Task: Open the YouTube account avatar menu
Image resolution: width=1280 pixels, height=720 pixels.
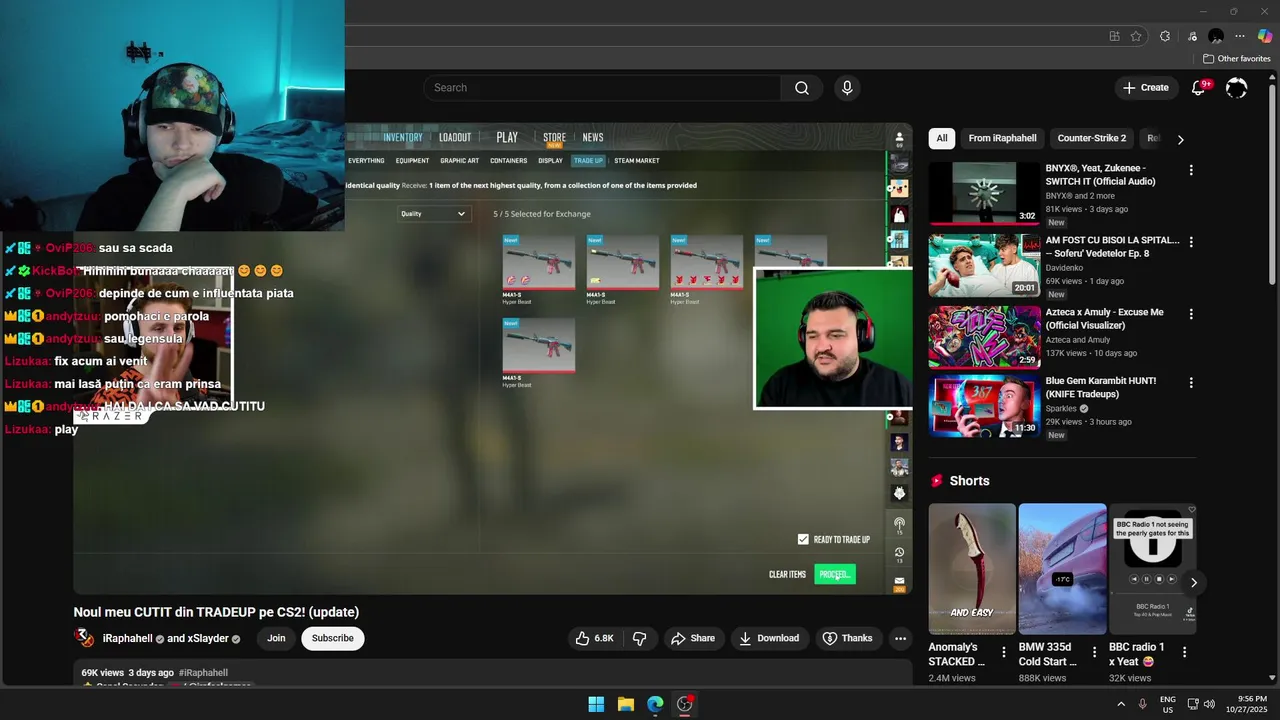Action: coord(1237,88)
